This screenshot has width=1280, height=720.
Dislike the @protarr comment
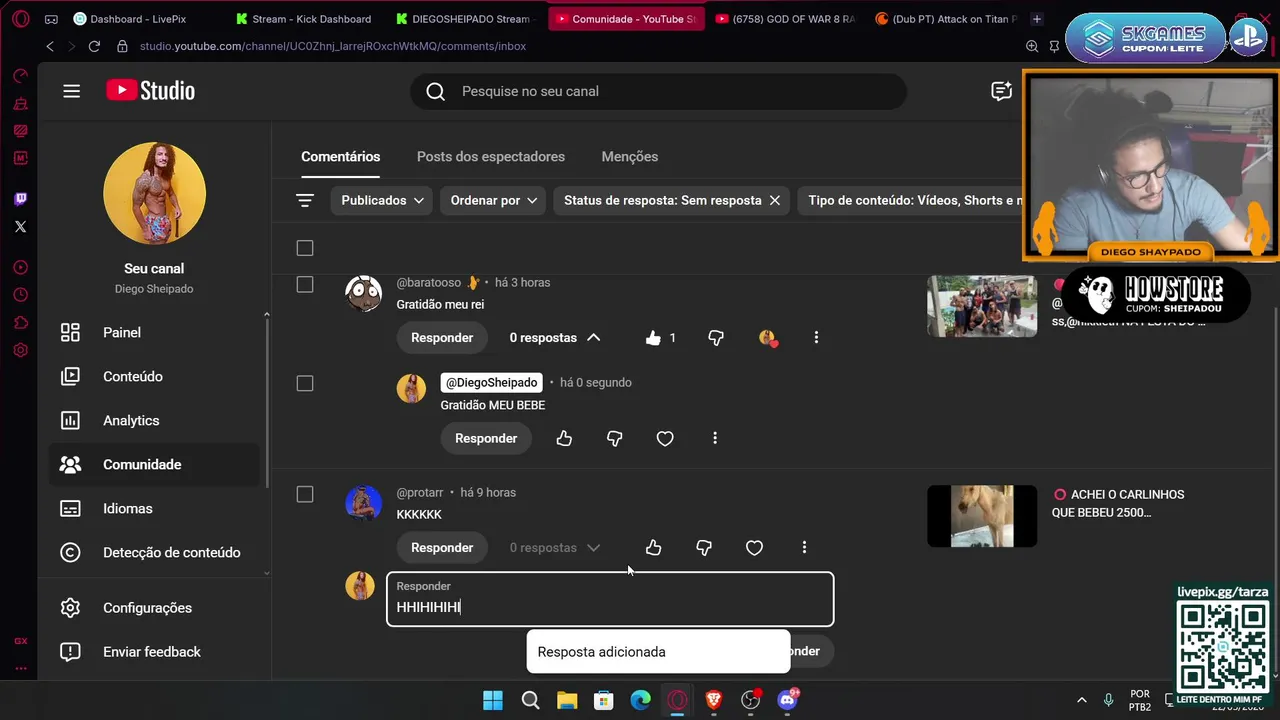704,547
